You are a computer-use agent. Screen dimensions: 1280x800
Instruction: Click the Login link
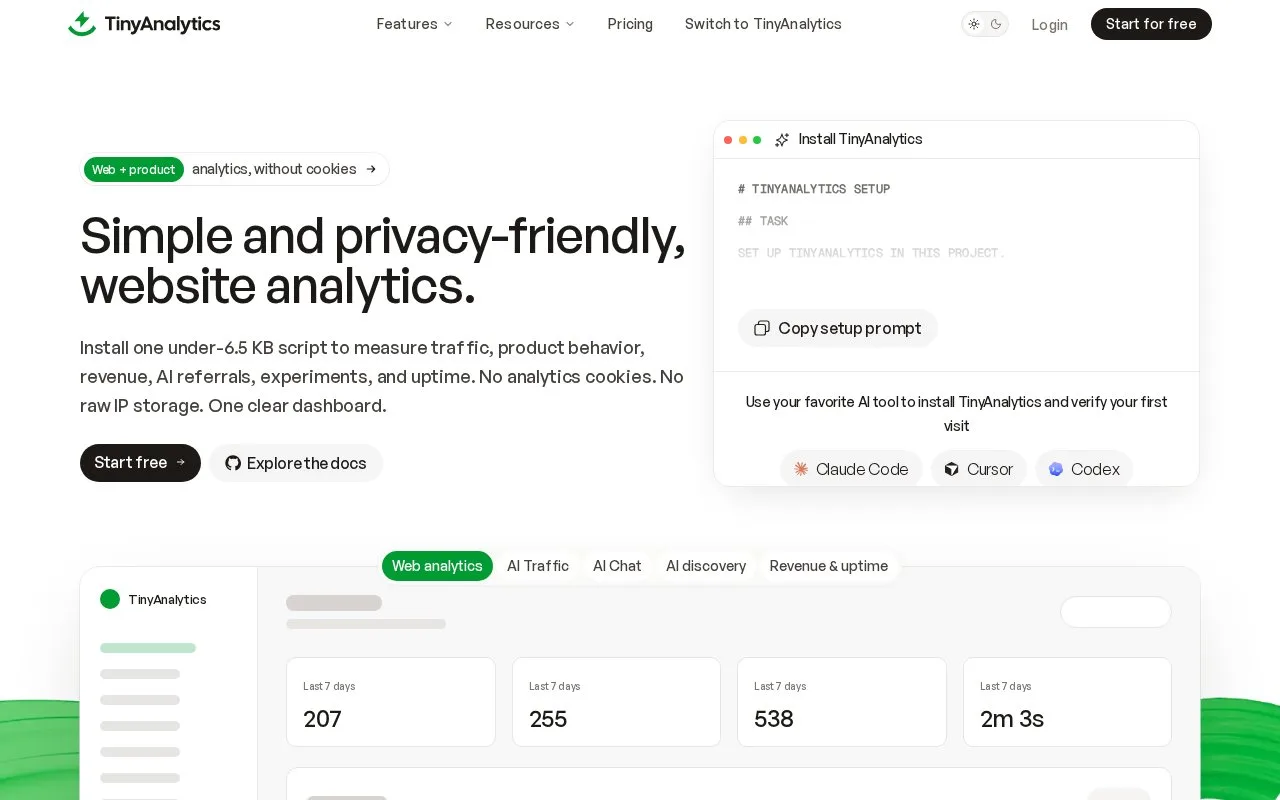pyautogui.click(x=1049, y=25)
